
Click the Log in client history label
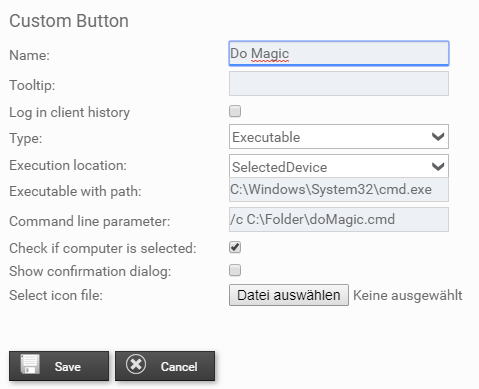point(70,113)
